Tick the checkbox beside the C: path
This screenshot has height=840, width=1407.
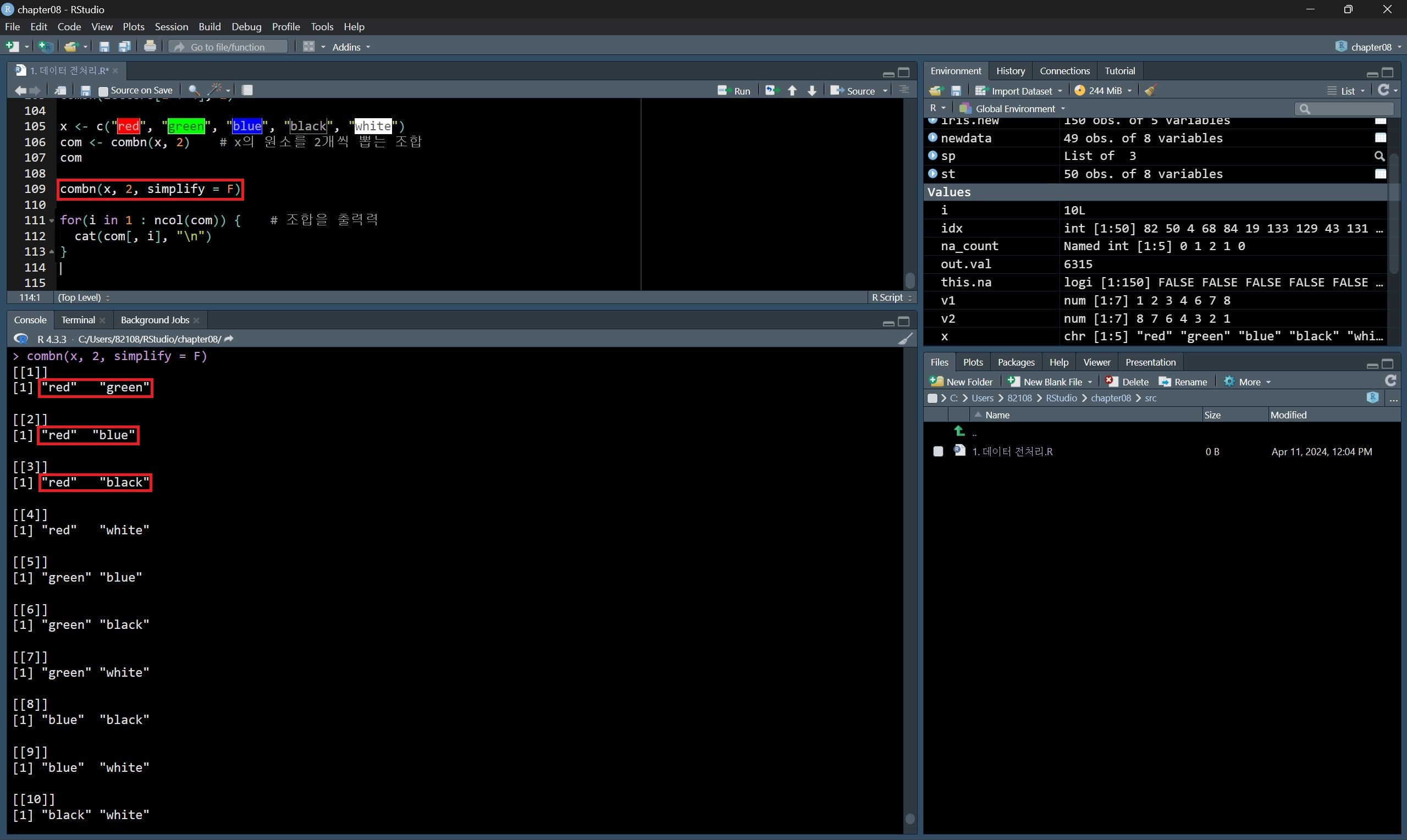coord(932,398)
